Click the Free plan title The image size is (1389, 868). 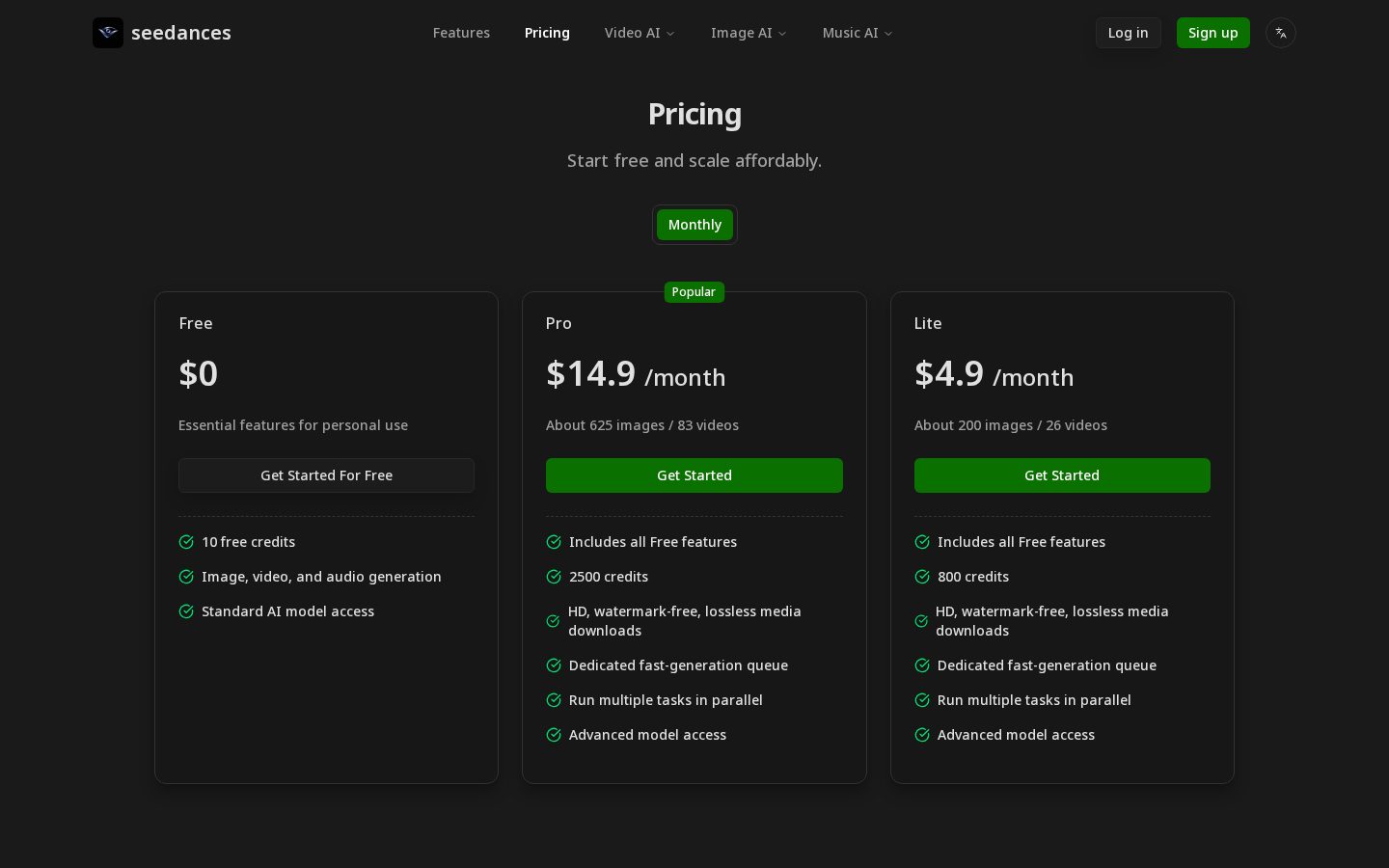tap(196, 323)
